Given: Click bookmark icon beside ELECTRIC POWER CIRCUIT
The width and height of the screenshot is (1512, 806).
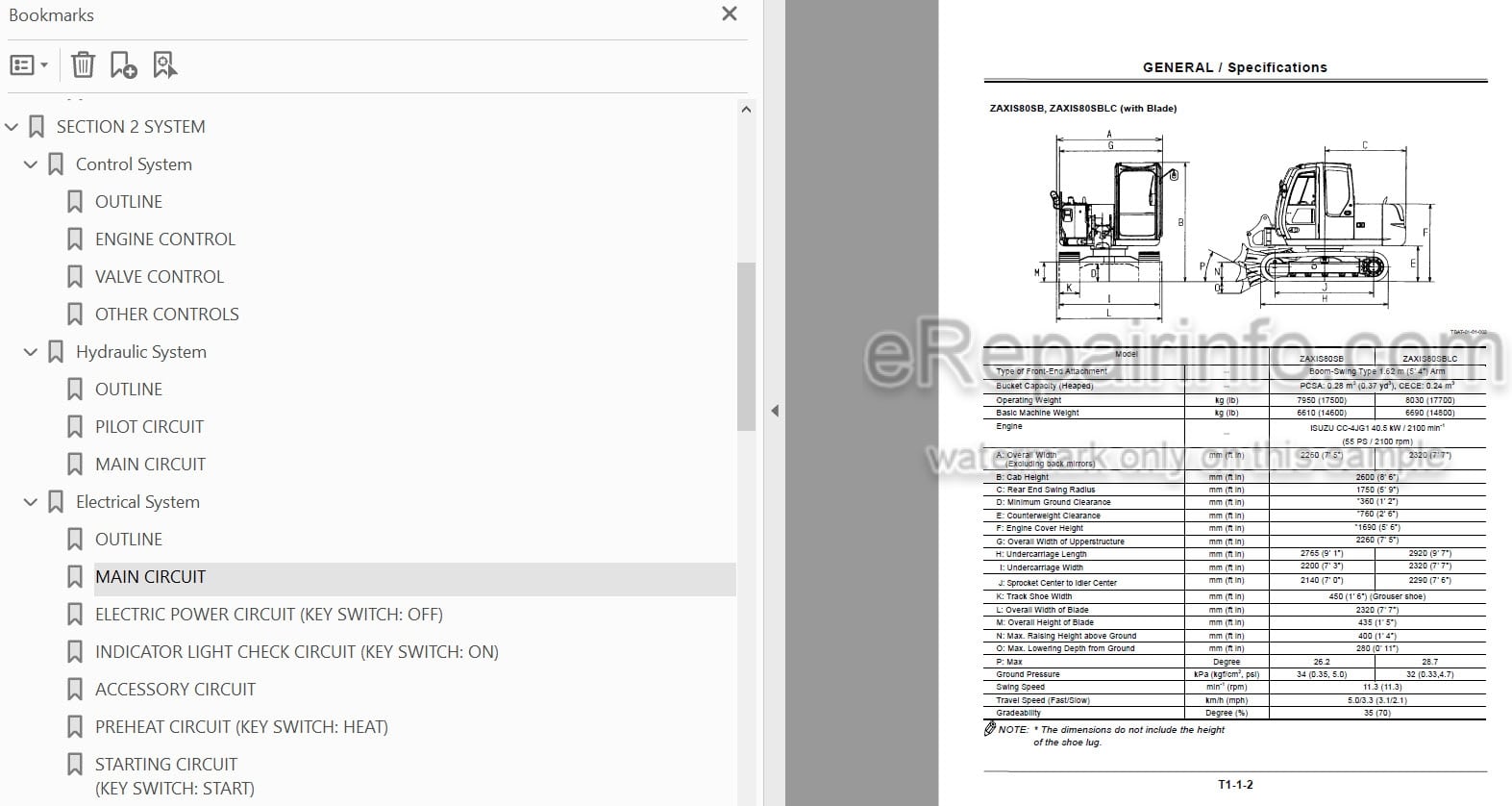Looking at the screenshot, I should [x=75, y=615].
